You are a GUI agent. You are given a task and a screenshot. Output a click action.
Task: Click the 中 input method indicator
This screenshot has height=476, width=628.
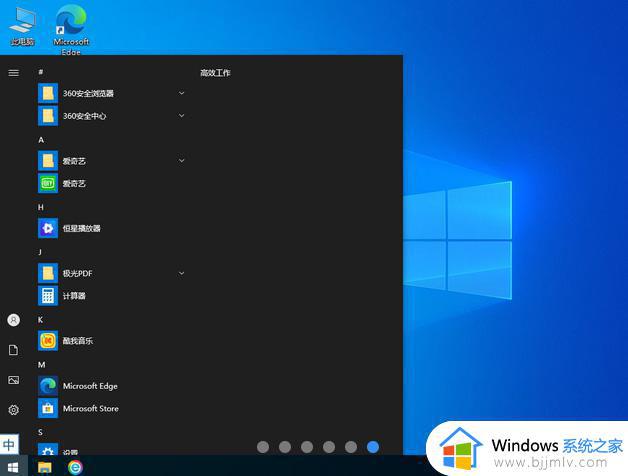pyautogui.click(x=9, y=445)
